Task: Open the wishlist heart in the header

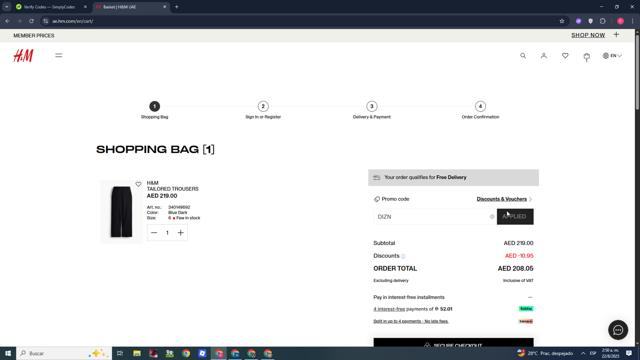Action: pos(565,56)
